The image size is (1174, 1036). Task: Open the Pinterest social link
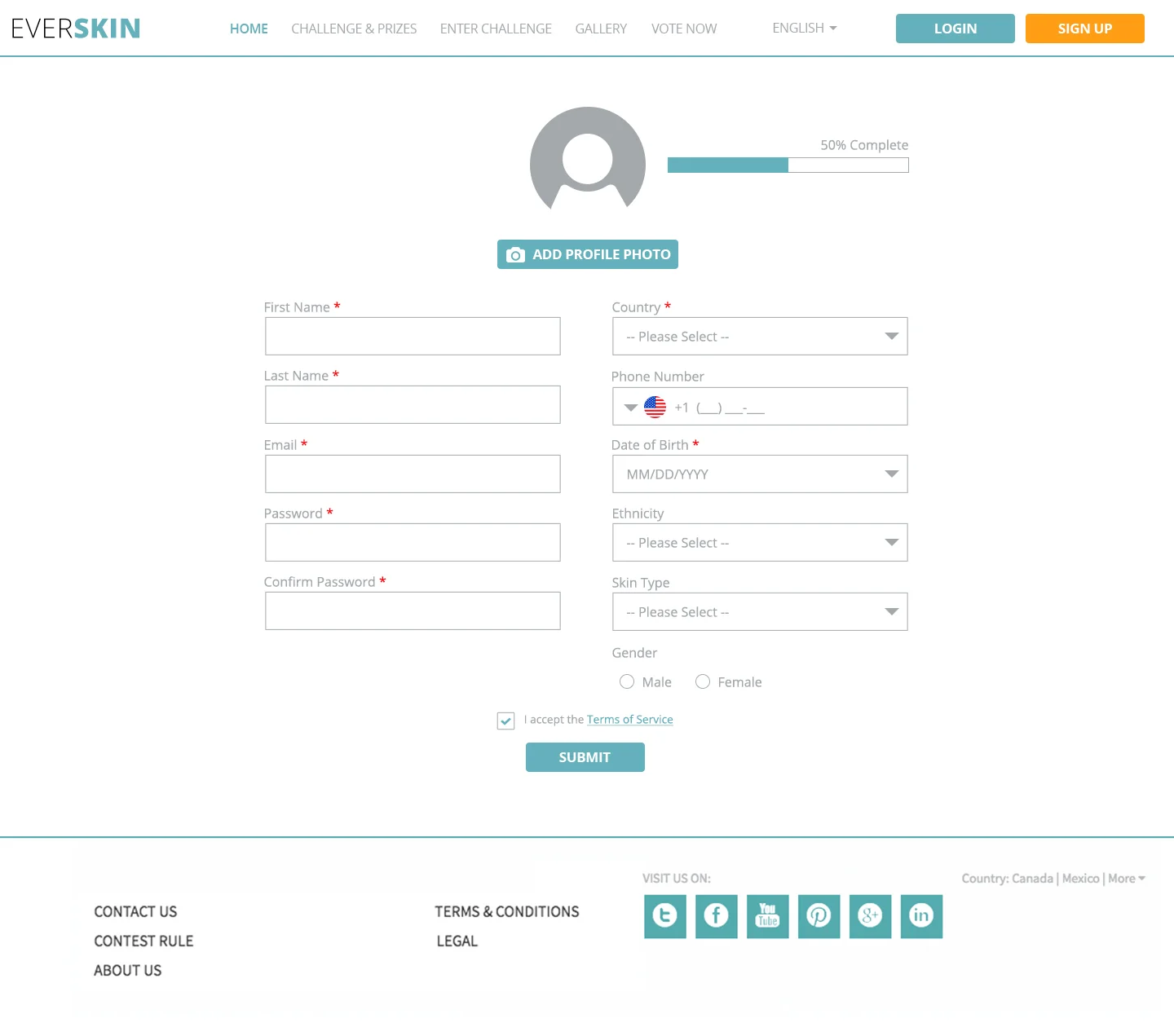click(819, 916)
